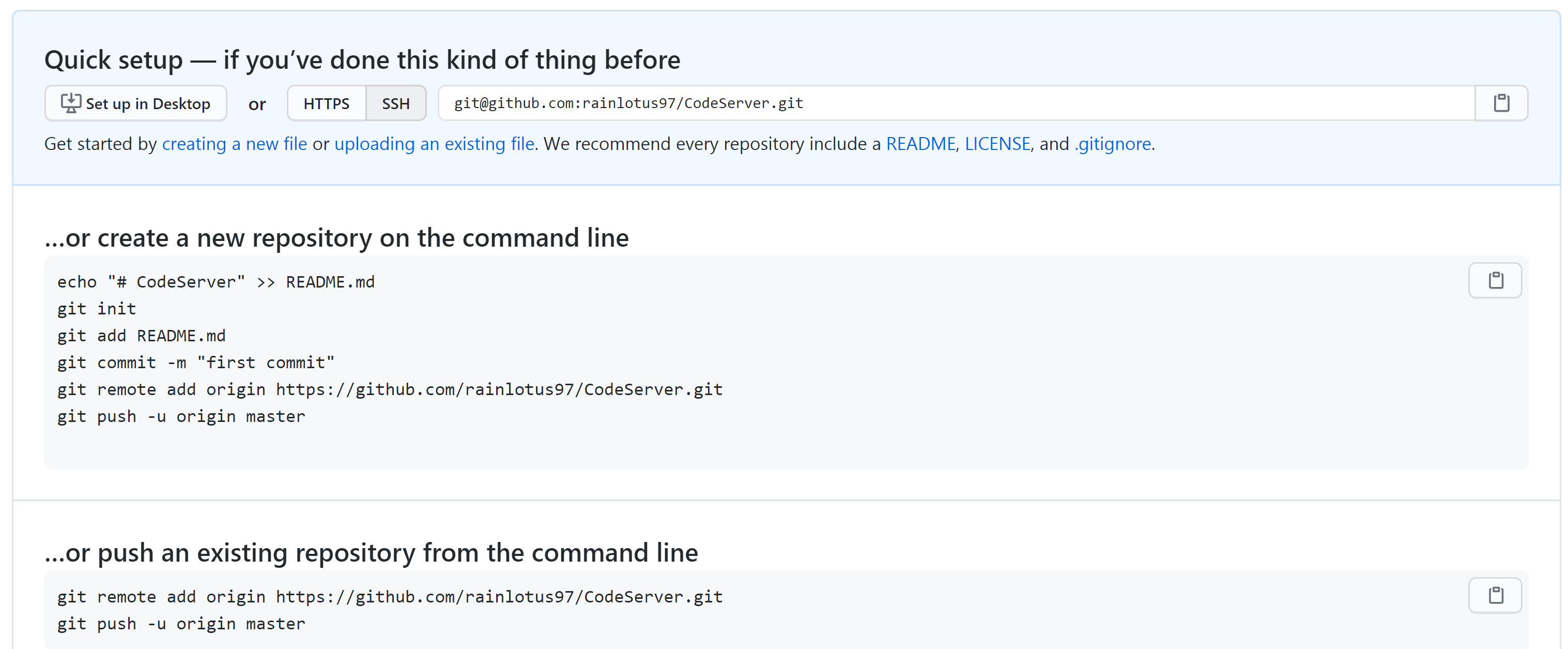
Task: Click the "git init" command line
Action: (97, 309)
